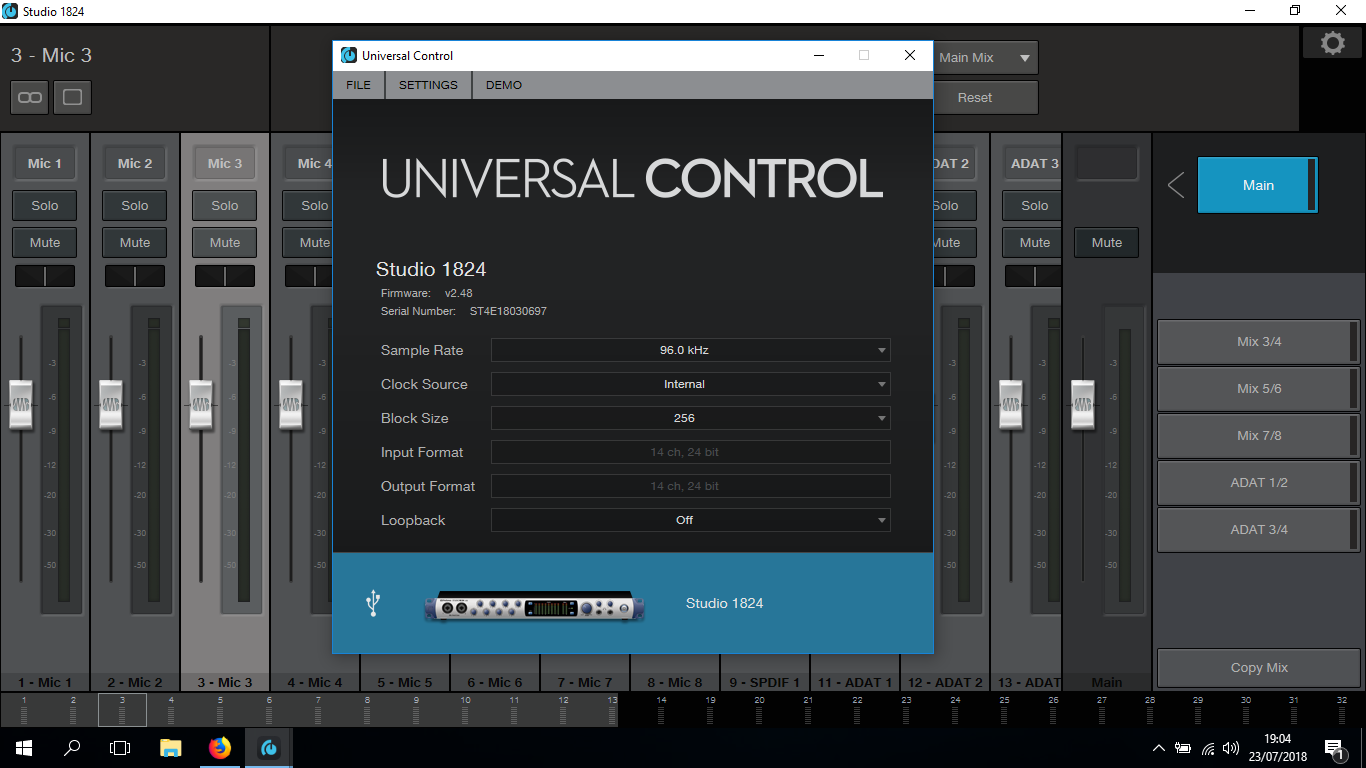Click the left chevron beside Main
The height and width of the screenshot is (768, 1366).
coord(1176,185)
